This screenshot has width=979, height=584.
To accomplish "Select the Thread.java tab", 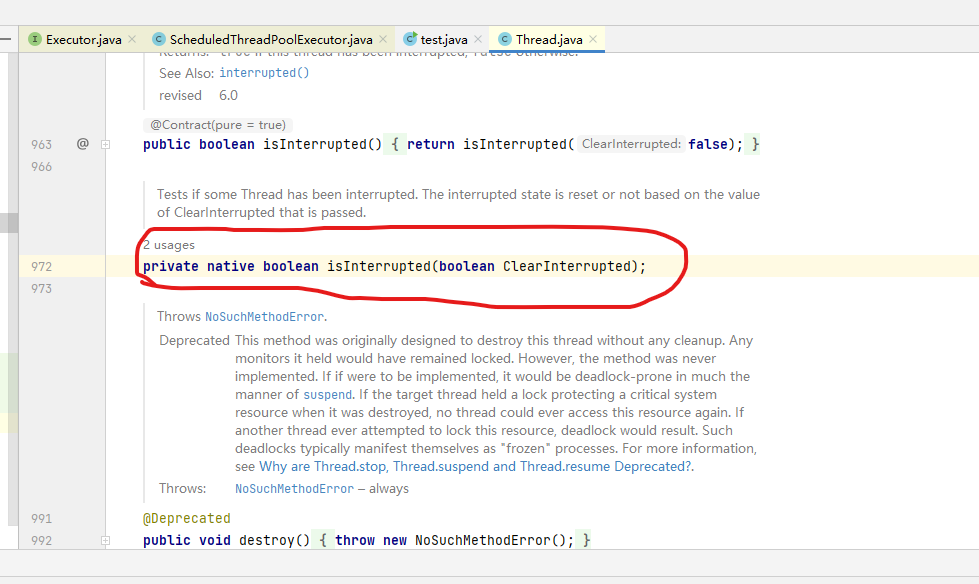I will pos(549,39).
